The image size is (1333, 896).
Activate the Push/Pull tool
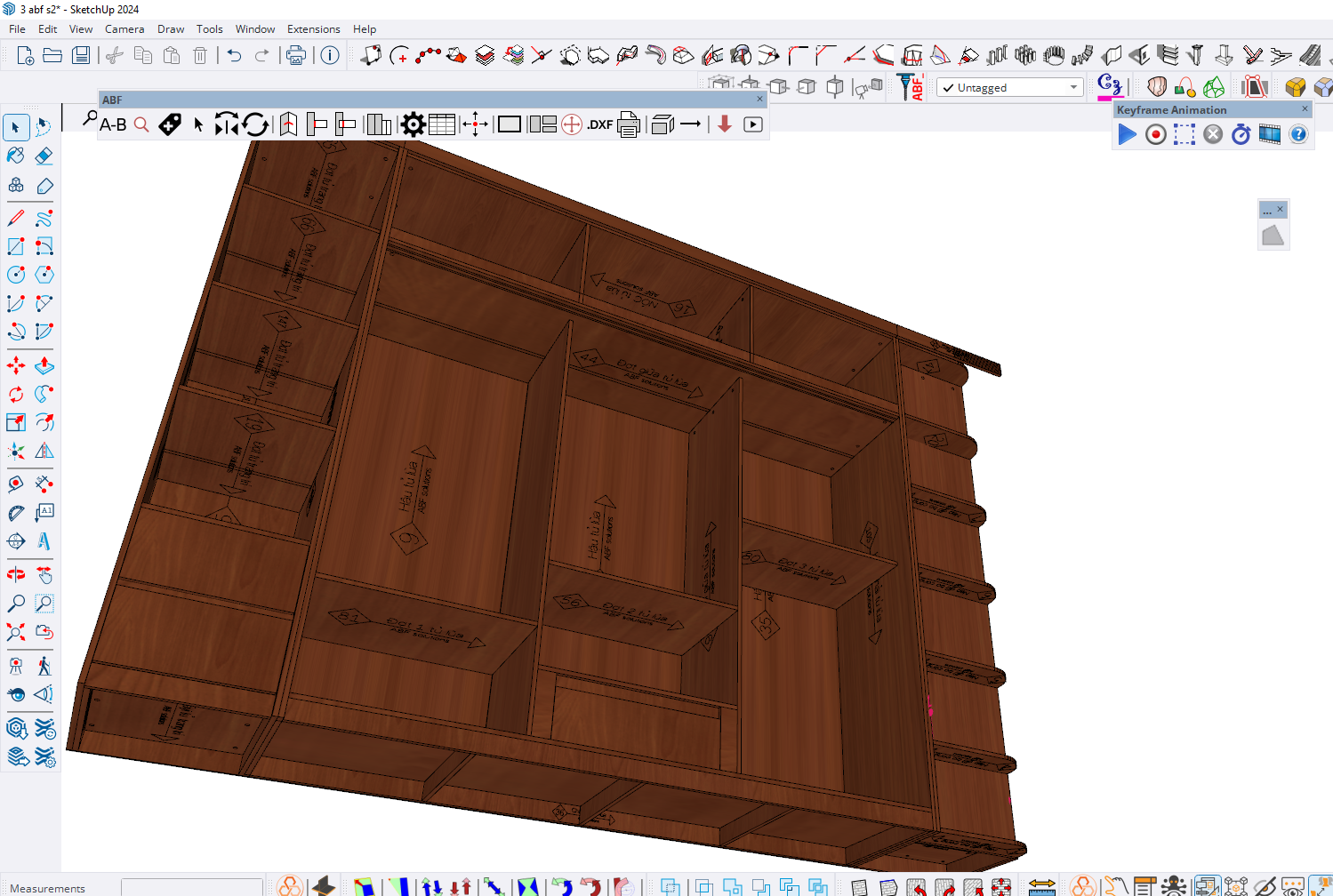pos(44,365)
